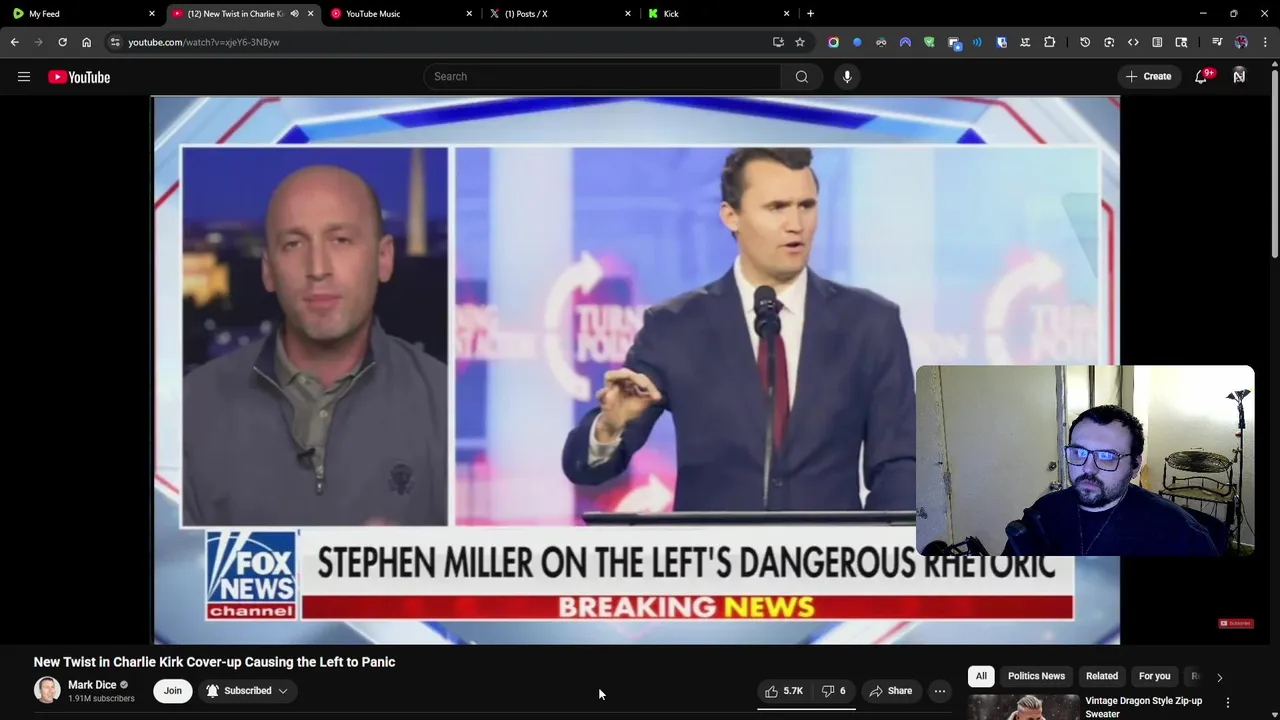Open the notifications bell
Viewport: 1280px width, 720px height.
[x=1202, y=77]
